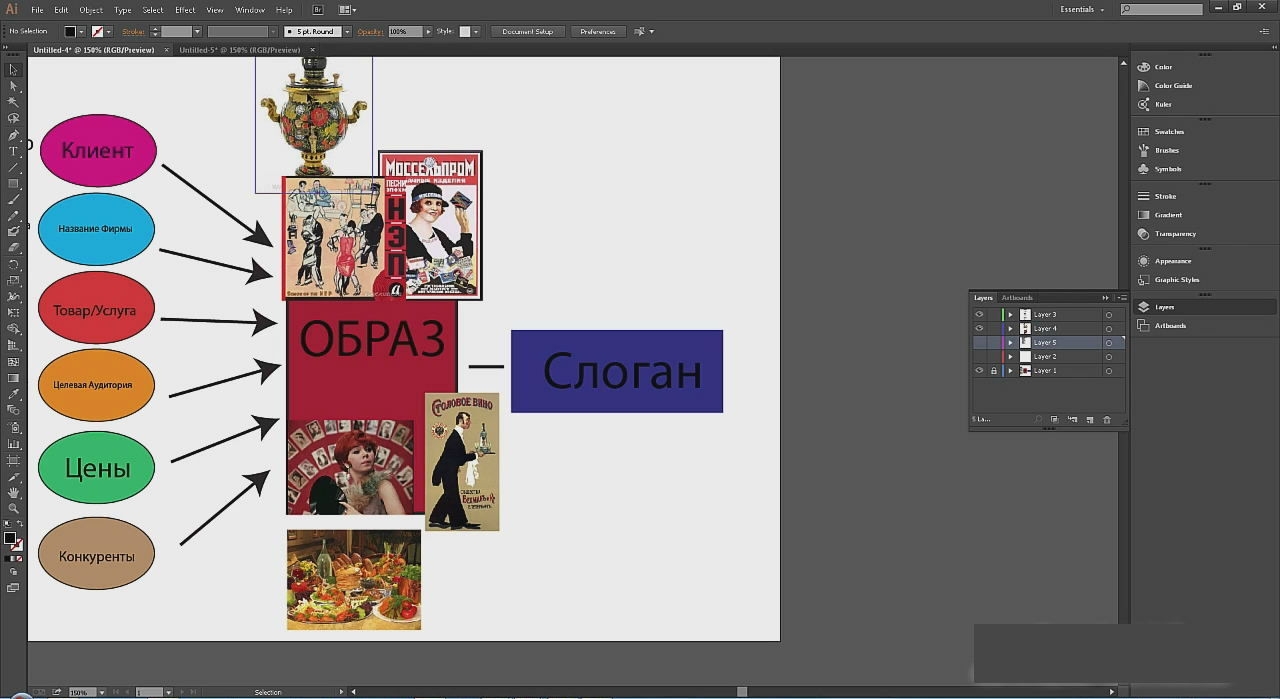1280x699 pixels.
Task: Hide Layer 3 using eye icon
Action: pos(979,314)
